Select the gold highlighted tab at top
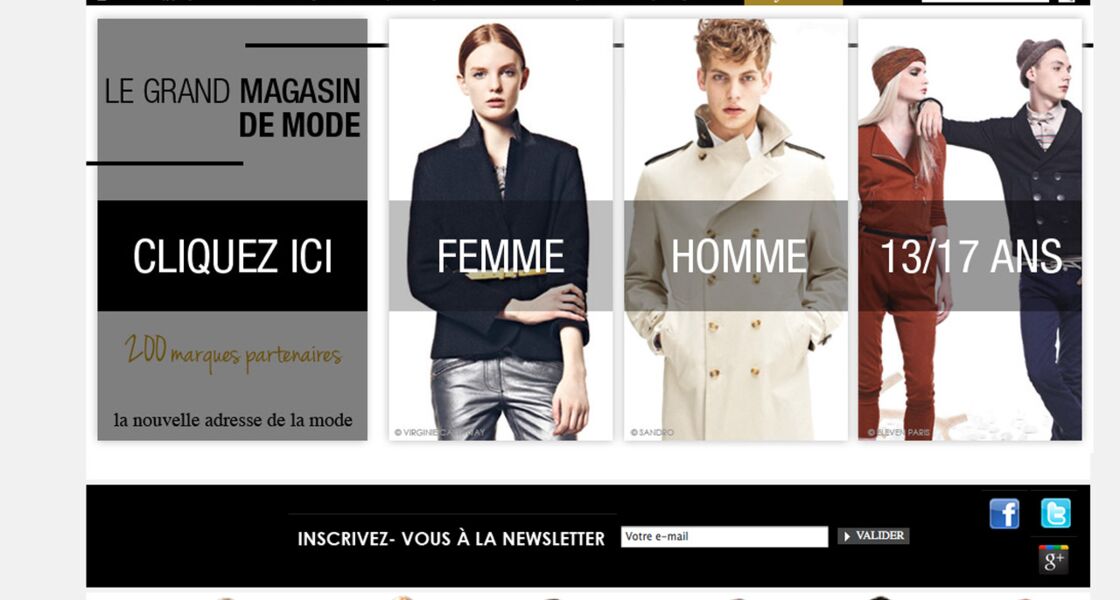 [x=794, y=2]
